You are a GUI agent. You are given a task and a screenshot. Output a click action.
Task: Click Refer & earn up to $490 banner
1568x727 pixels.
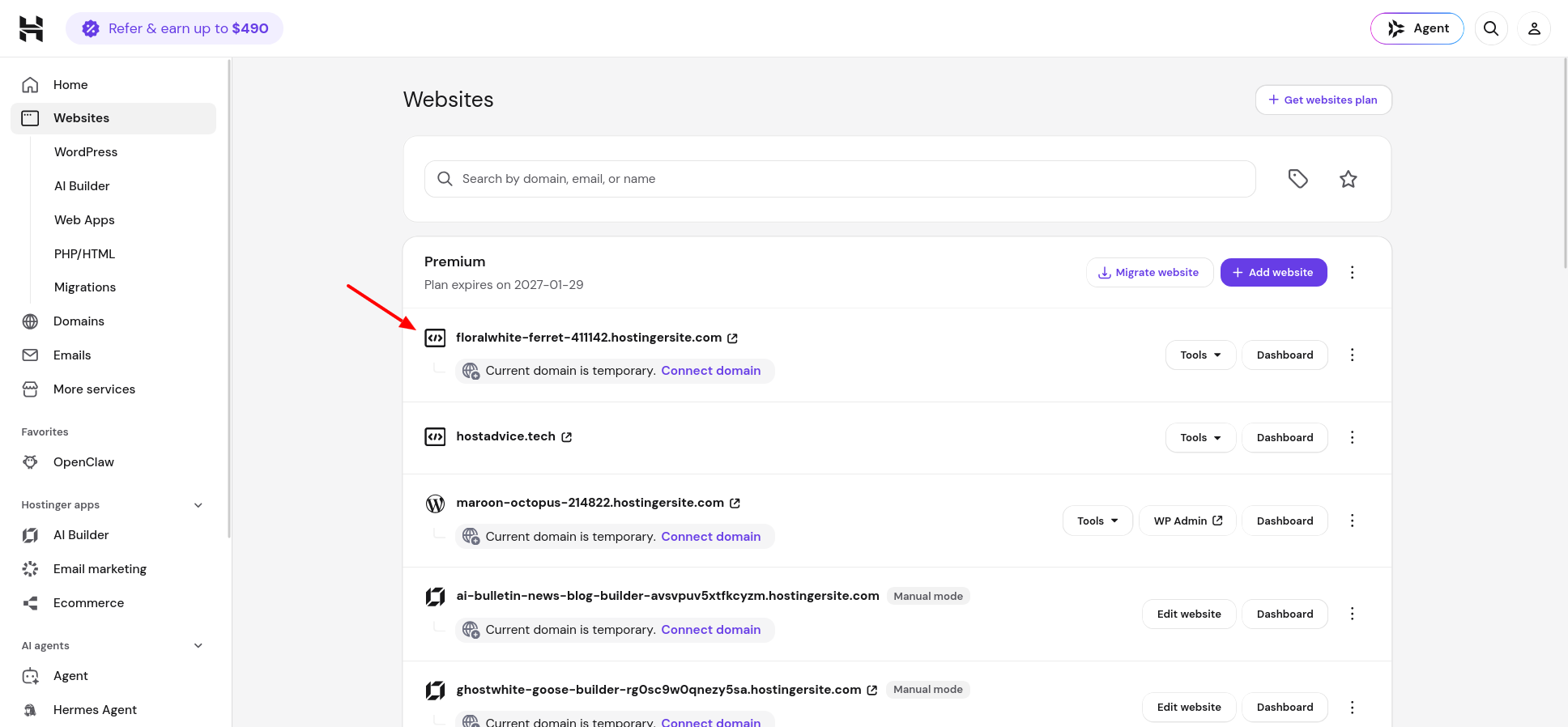click(174, 28)
